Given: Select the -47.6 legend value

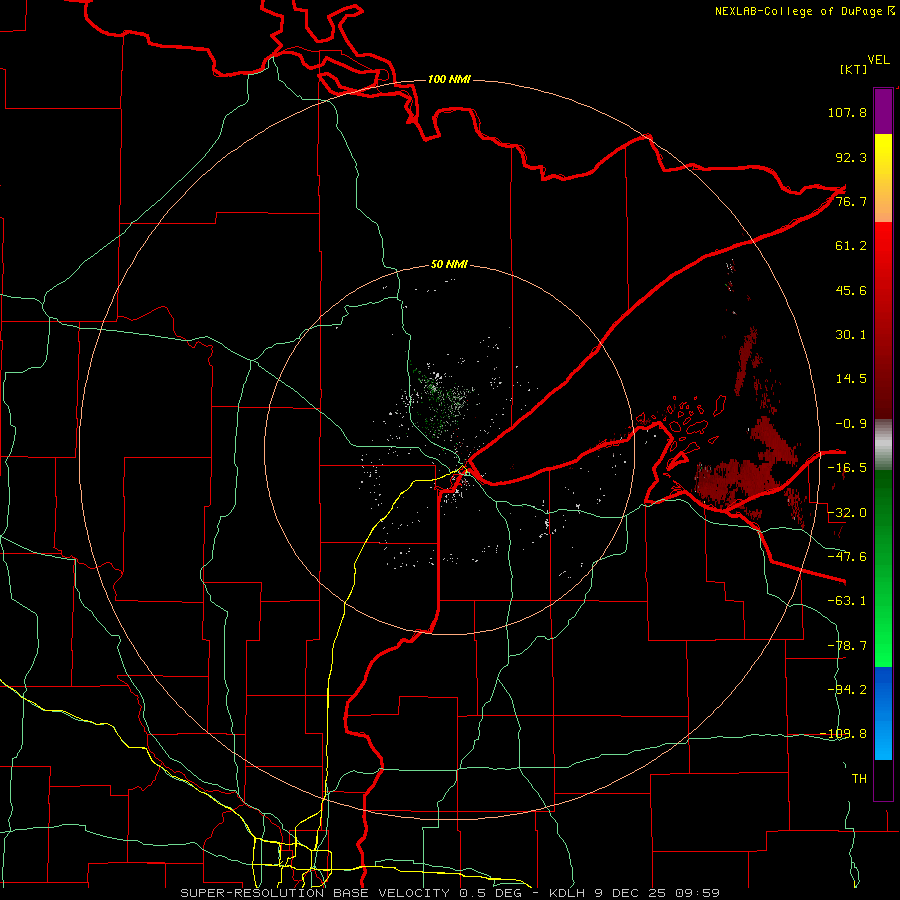Looking at the screenshot, I should pos(847,557).
